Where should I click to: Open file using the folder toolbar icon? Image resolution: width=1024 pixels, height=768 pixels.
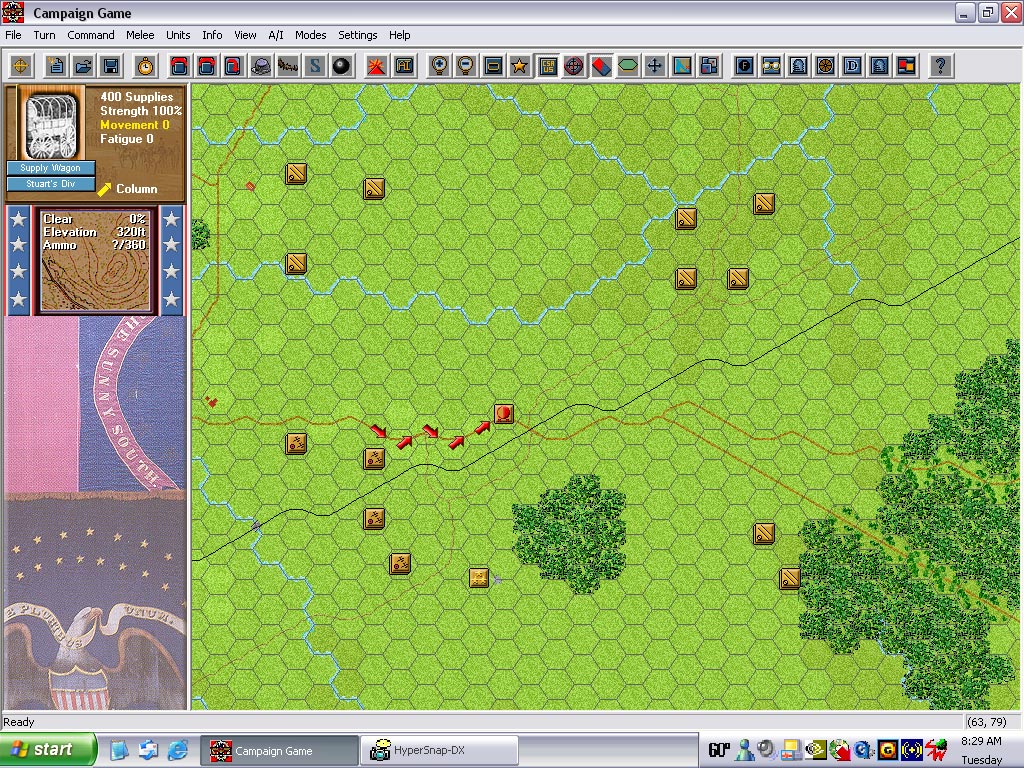(x=84, y=66)
